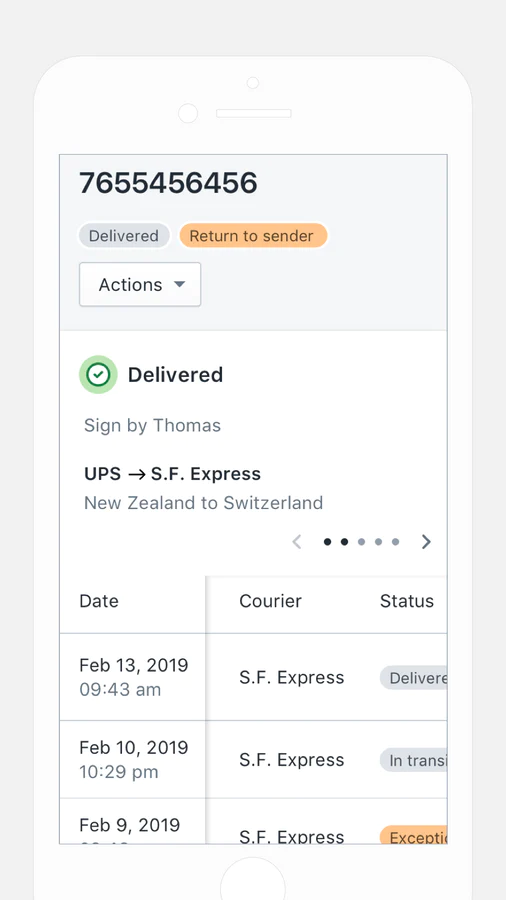Select the first carousel pagination dot
This screenshot has width=506, height=900.
pos(328,542)
